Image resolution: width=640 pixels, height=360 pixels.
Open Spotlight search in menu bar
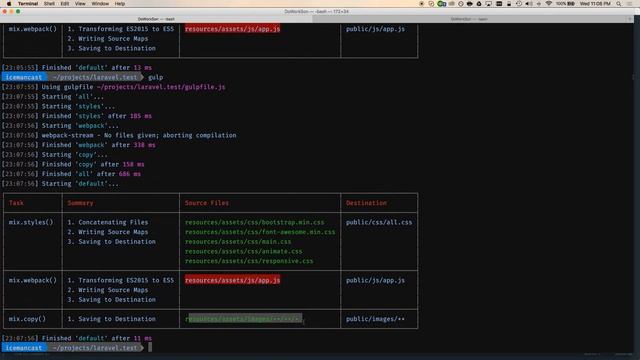point(619,4)
